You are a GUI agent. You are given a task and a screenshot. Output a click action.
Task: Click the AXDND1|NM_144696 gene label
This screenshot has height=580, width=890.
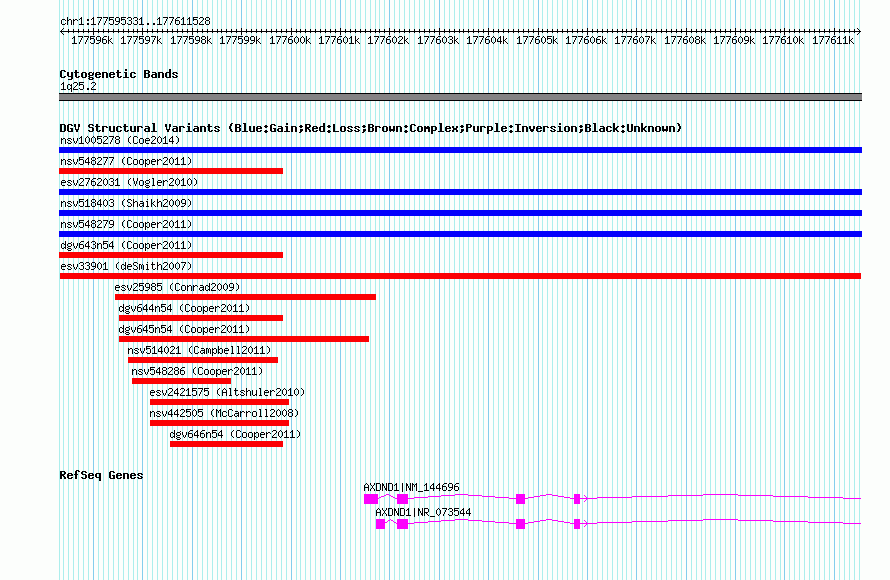click(x=412, y=487)
